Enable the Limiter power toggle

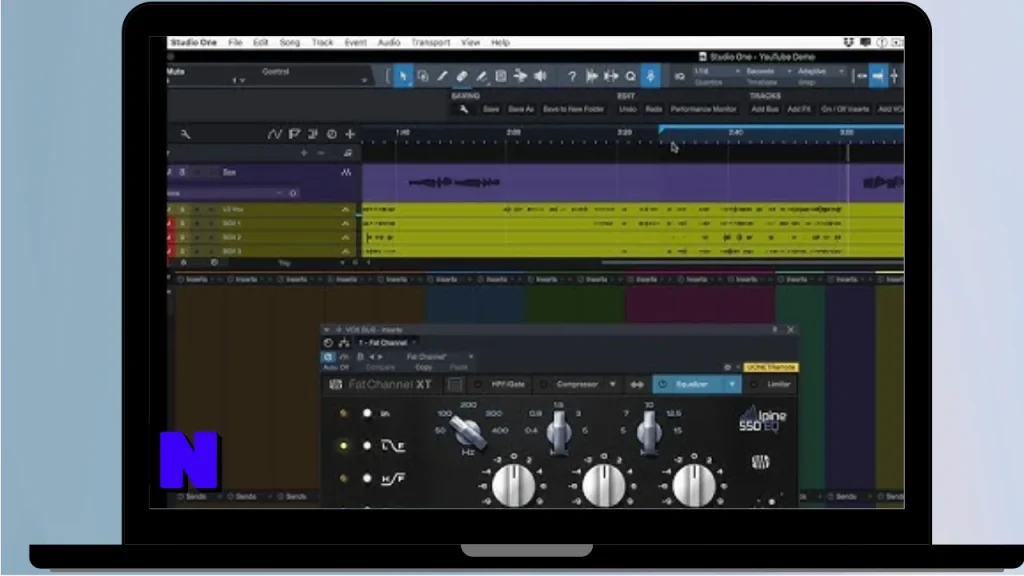pos(754,385)
